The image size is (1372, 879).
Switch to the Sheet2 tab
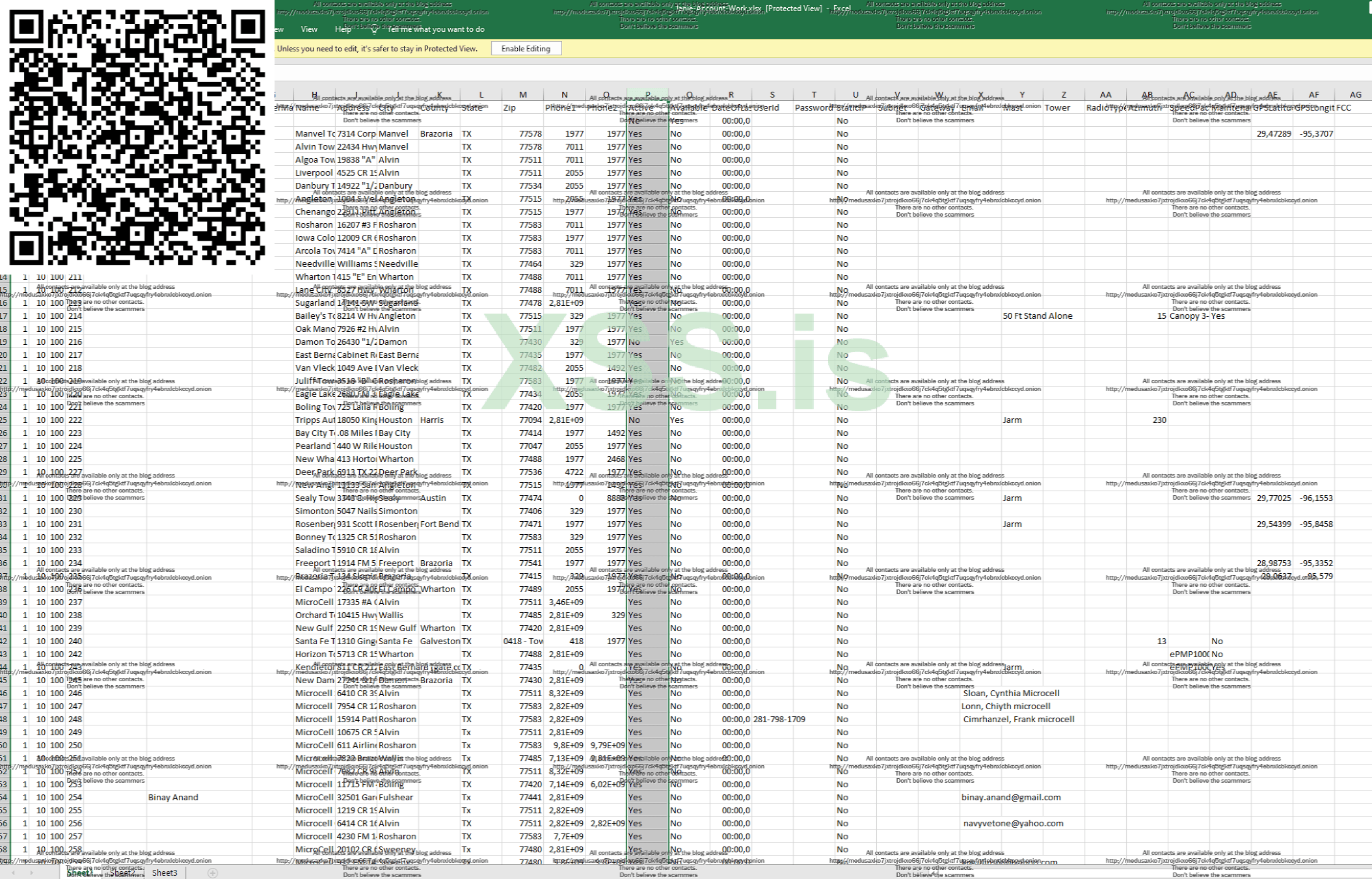tap(122, 872)
